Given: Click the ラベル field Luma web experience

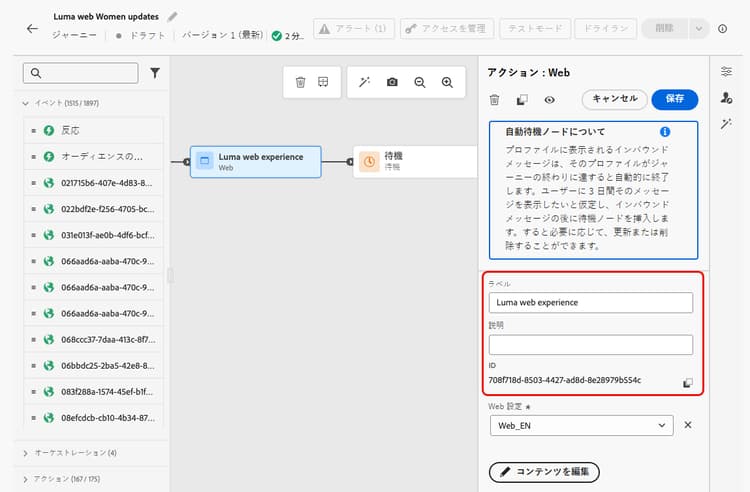Looking at the screenshot, I should pyautogui.click(x=591, y=303).
